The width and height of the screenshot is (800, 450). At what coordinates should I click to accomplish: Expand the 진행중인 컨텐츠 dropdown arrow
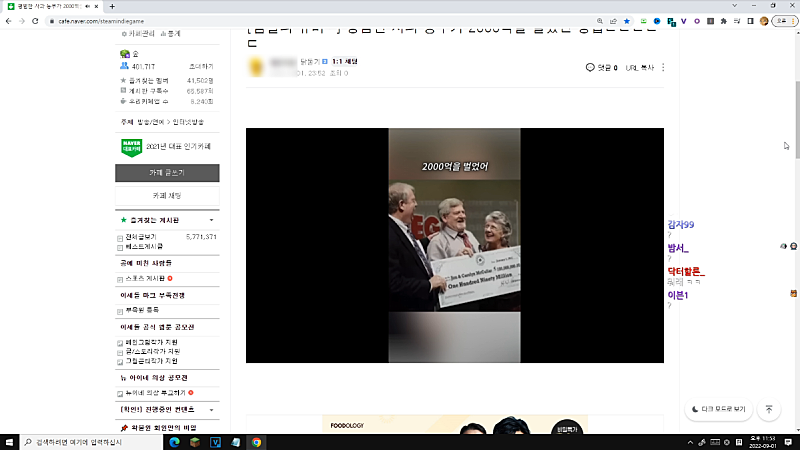(x=211, y=410)
